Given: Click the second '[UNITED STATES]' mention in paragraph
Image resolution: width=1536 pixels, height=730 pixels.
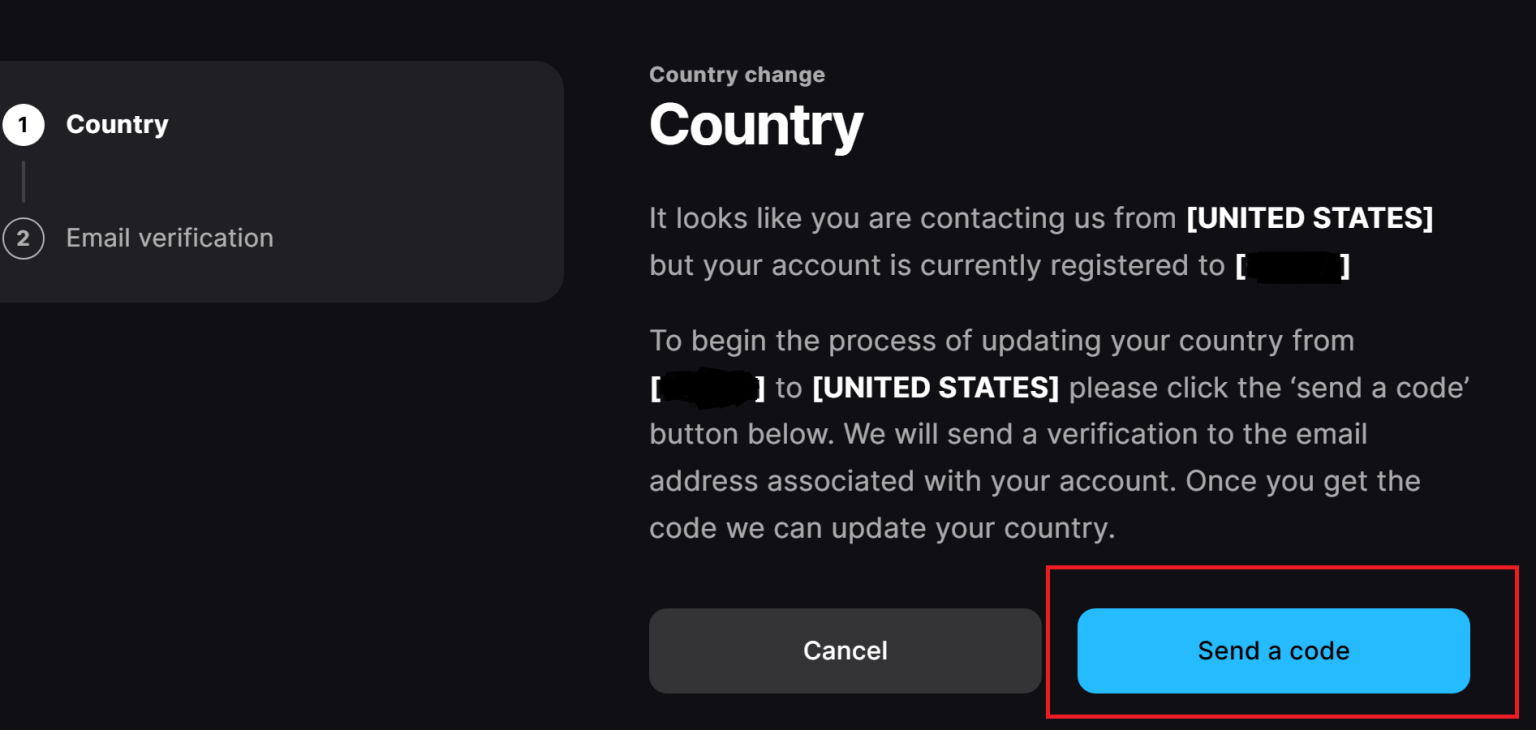Looking at the screenshot, I should tap(936, 387).
